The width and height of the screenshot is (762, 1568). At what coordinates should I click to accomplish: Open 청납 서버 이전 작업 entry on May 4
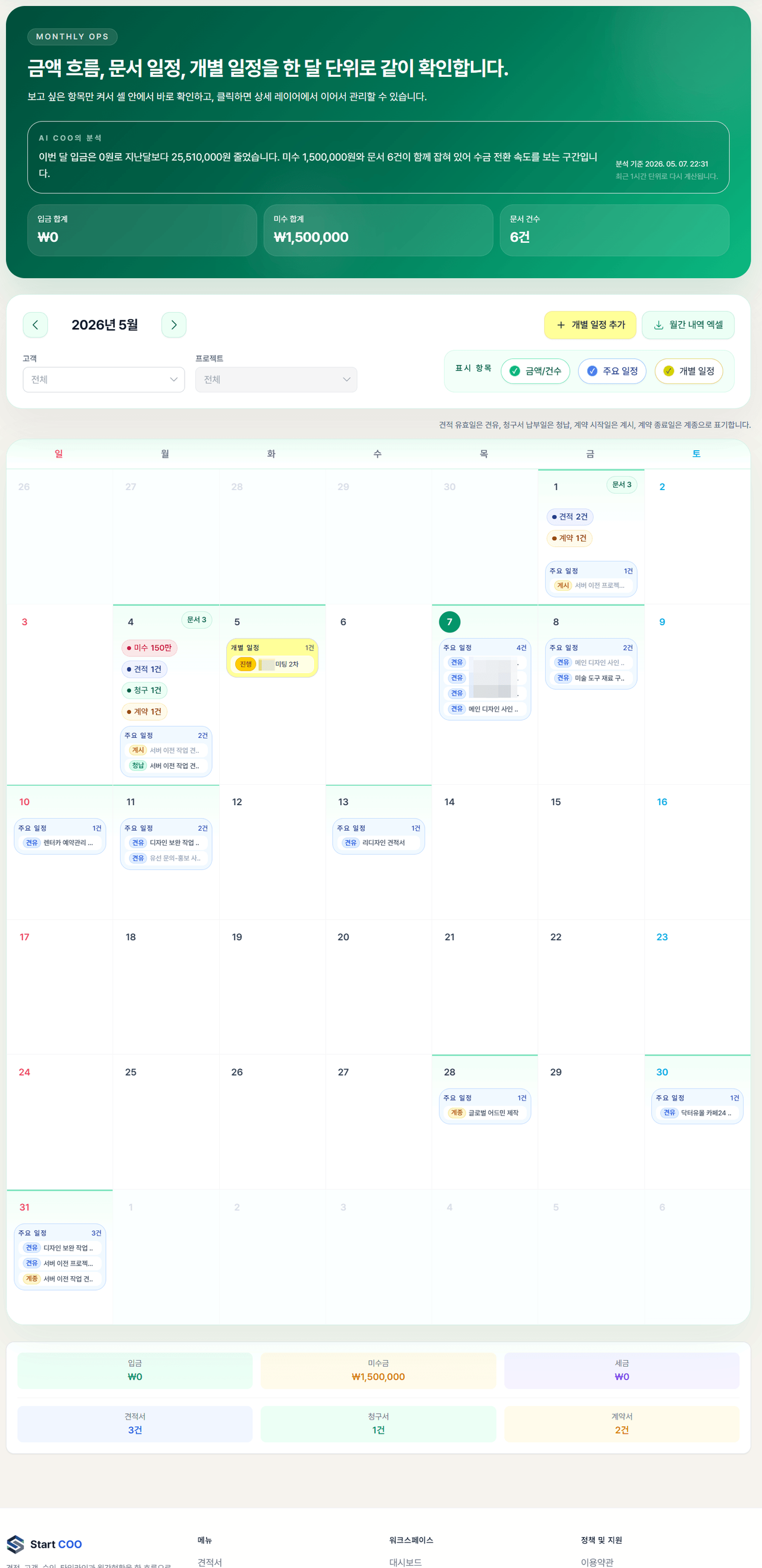(166, 766)
